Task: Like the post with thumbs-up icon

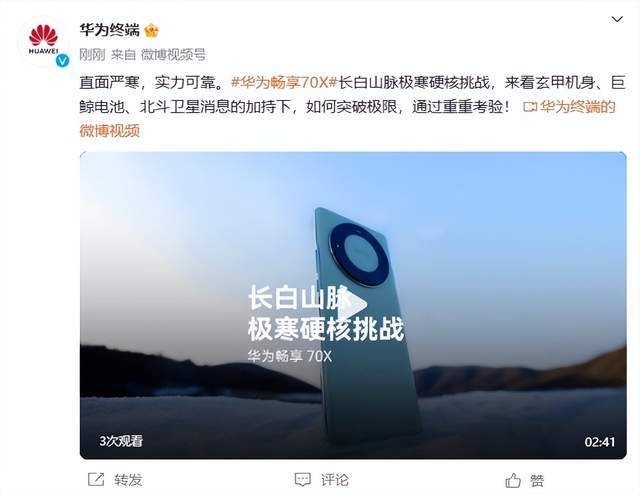Action: click(513, 480)
